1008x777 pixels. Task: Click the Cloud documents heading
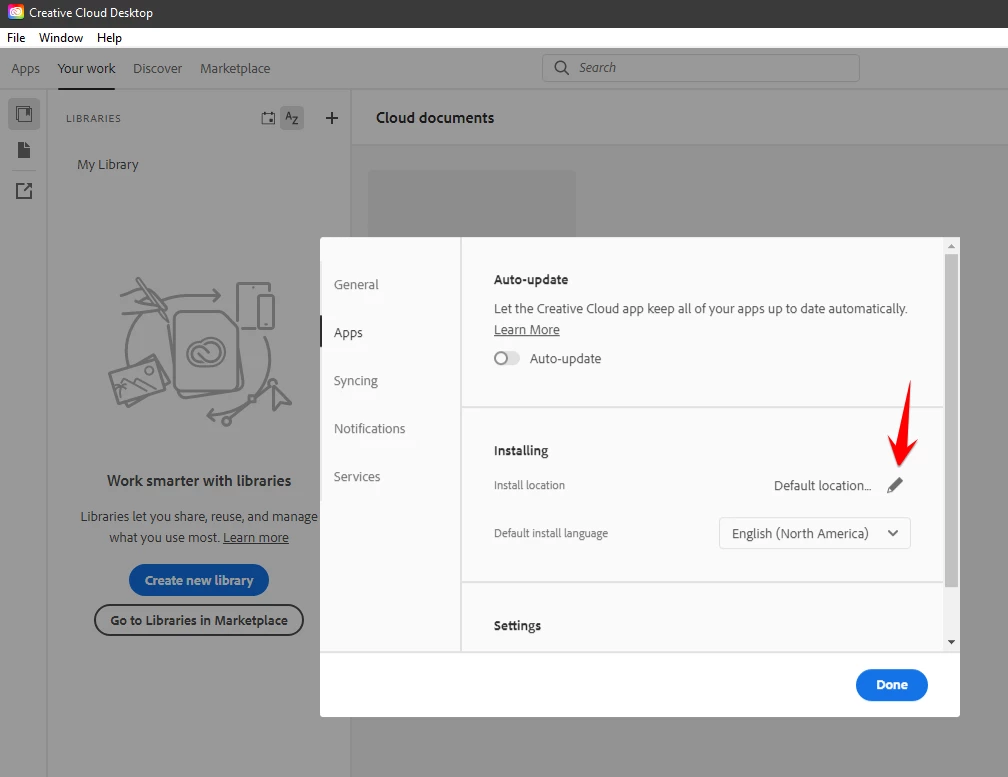(x=435, y=118)
